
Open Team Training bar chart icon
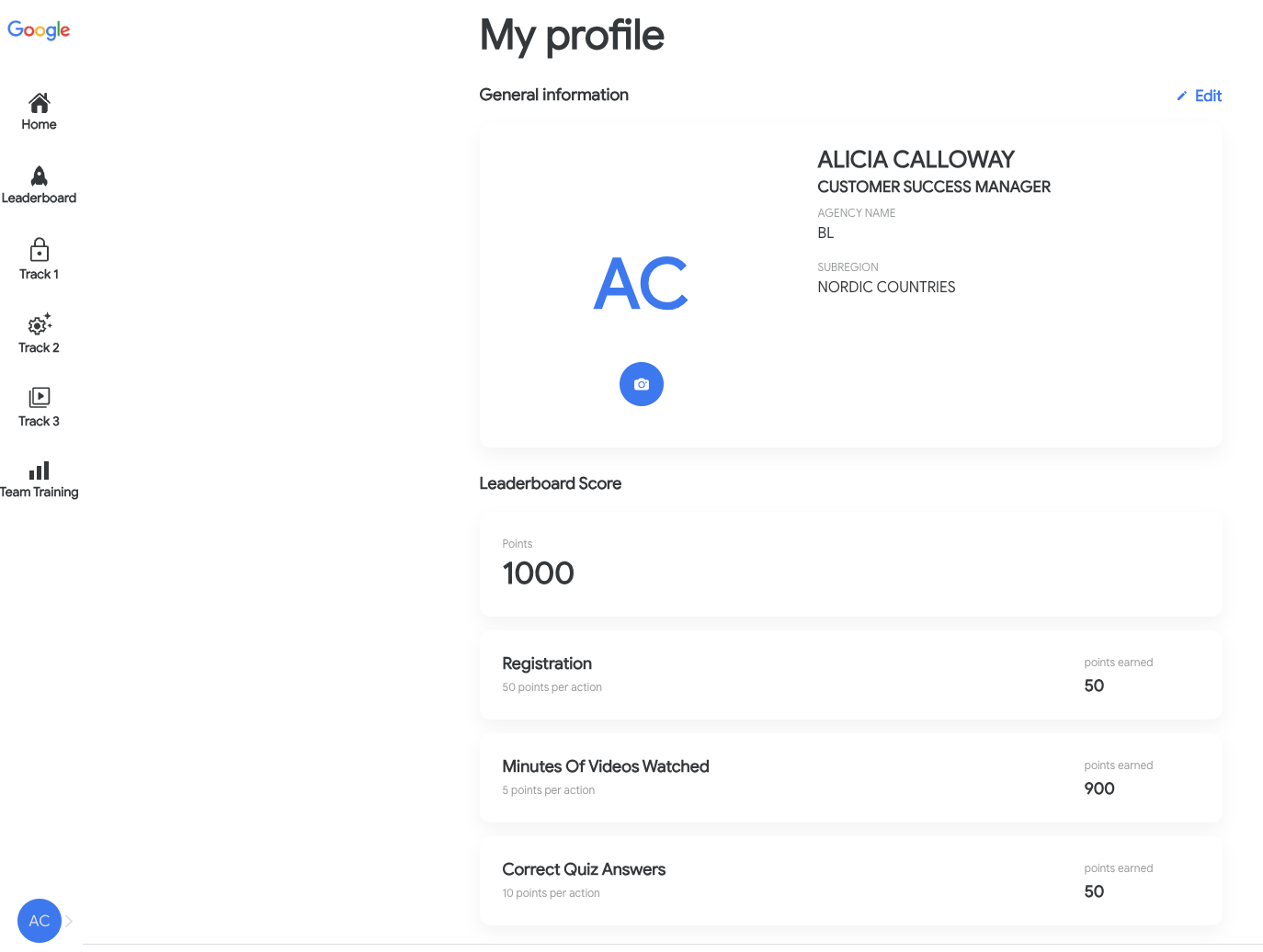pos(39,470)
